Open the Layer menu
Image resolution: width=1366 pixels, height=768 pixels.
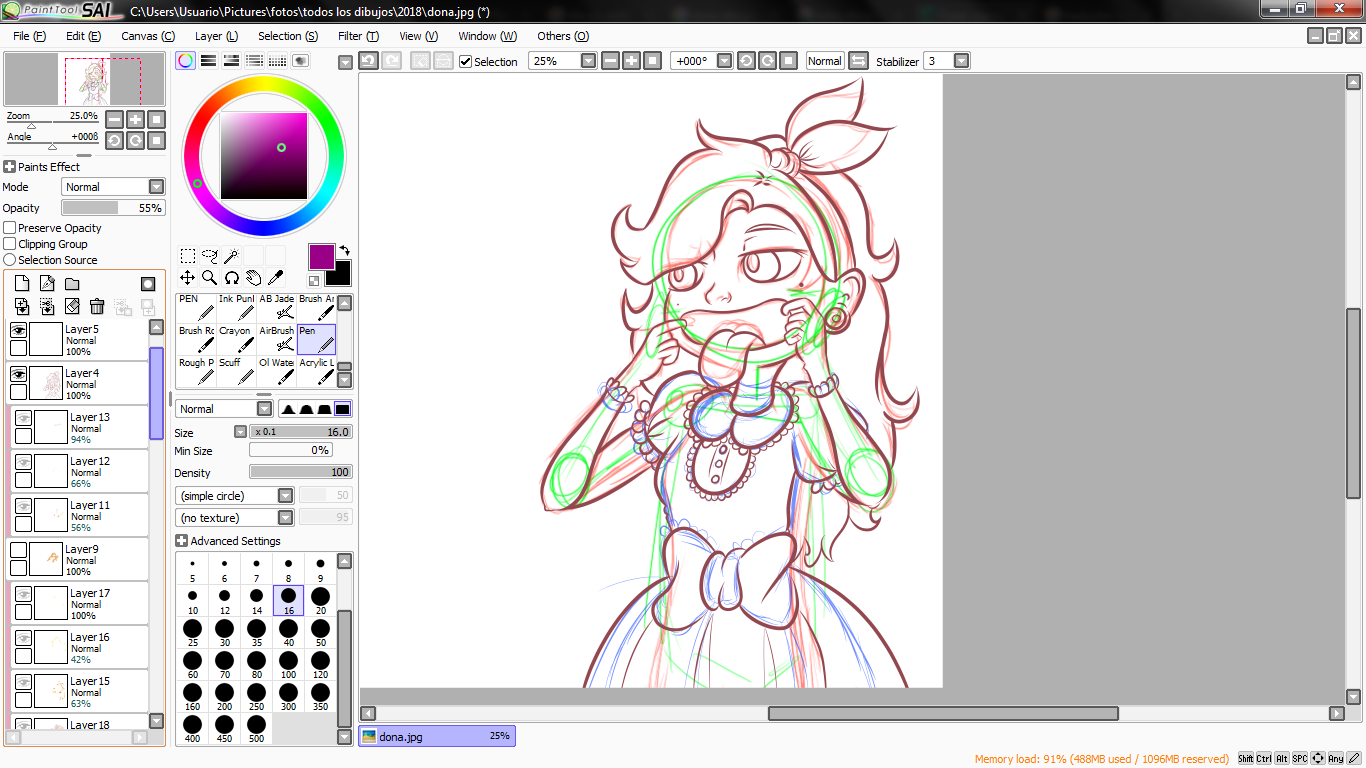tap(216, 36)
